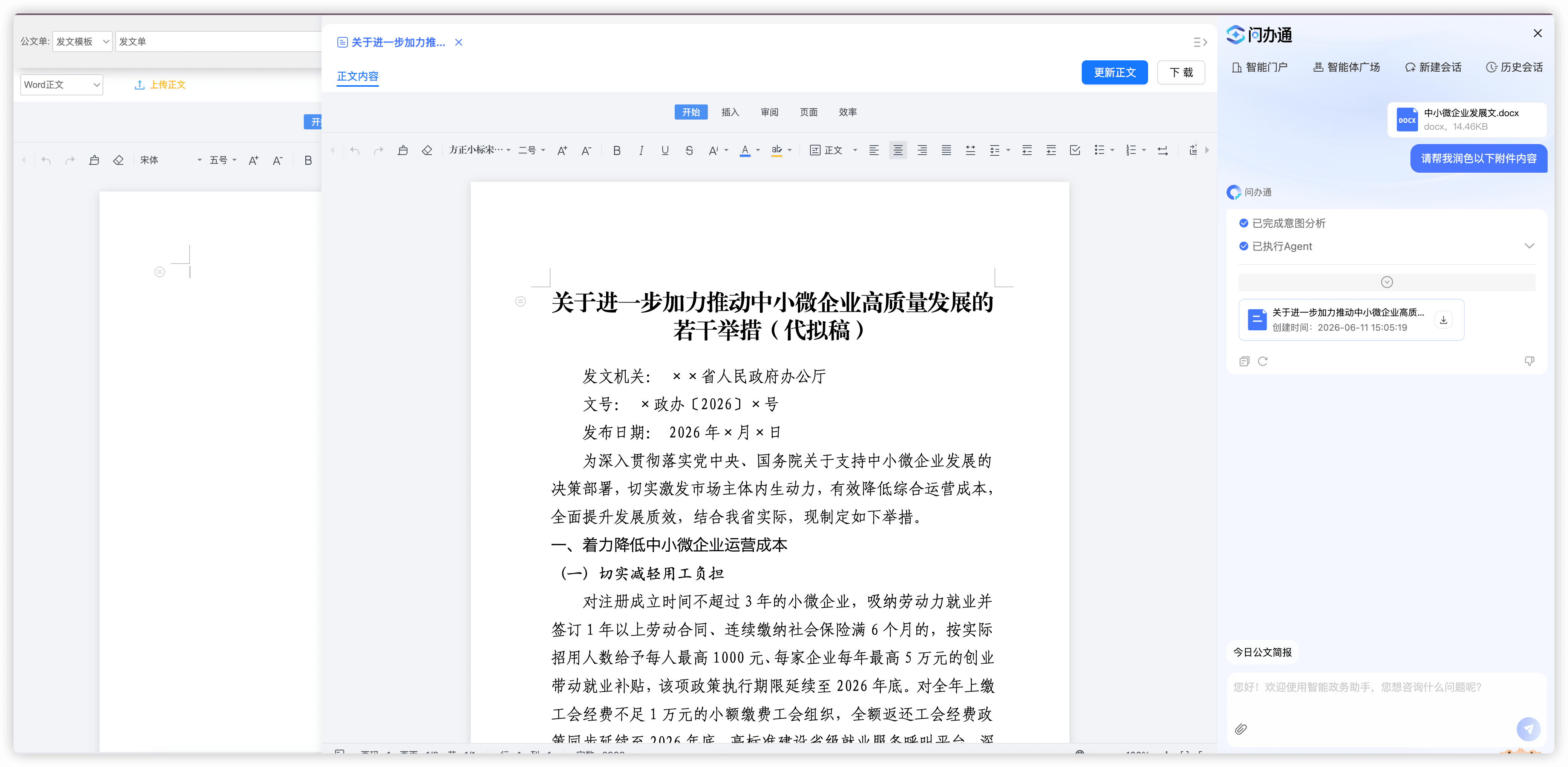Screen dimensions: 1568x767
Task: Switch to the 开始 ribbon tab
Action: click(x=691, y=112)
